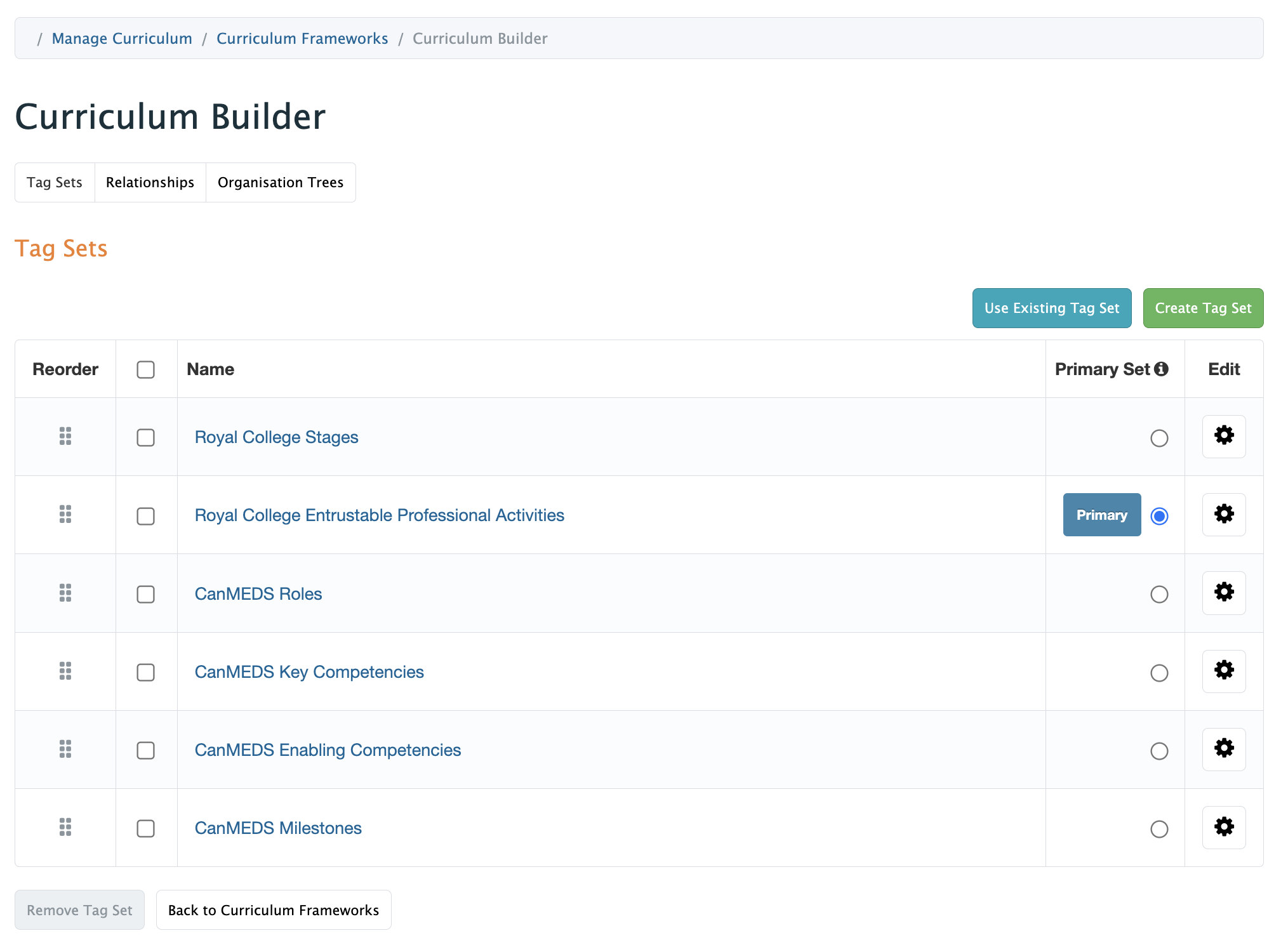Image resolution: width=1281 pixels, height=952 pixels.
Task: Click Use Existing Tag Set button
Action: pyautogui.click(x=1051, y=308)
